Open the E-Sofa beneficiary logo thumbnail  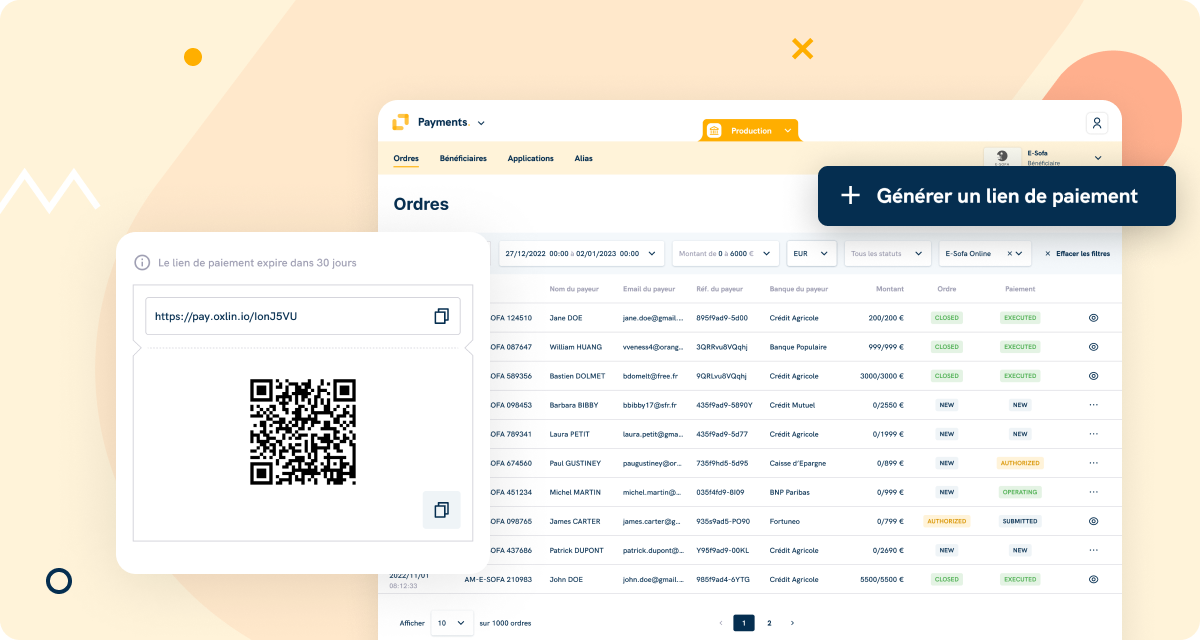pos(1002,157)
